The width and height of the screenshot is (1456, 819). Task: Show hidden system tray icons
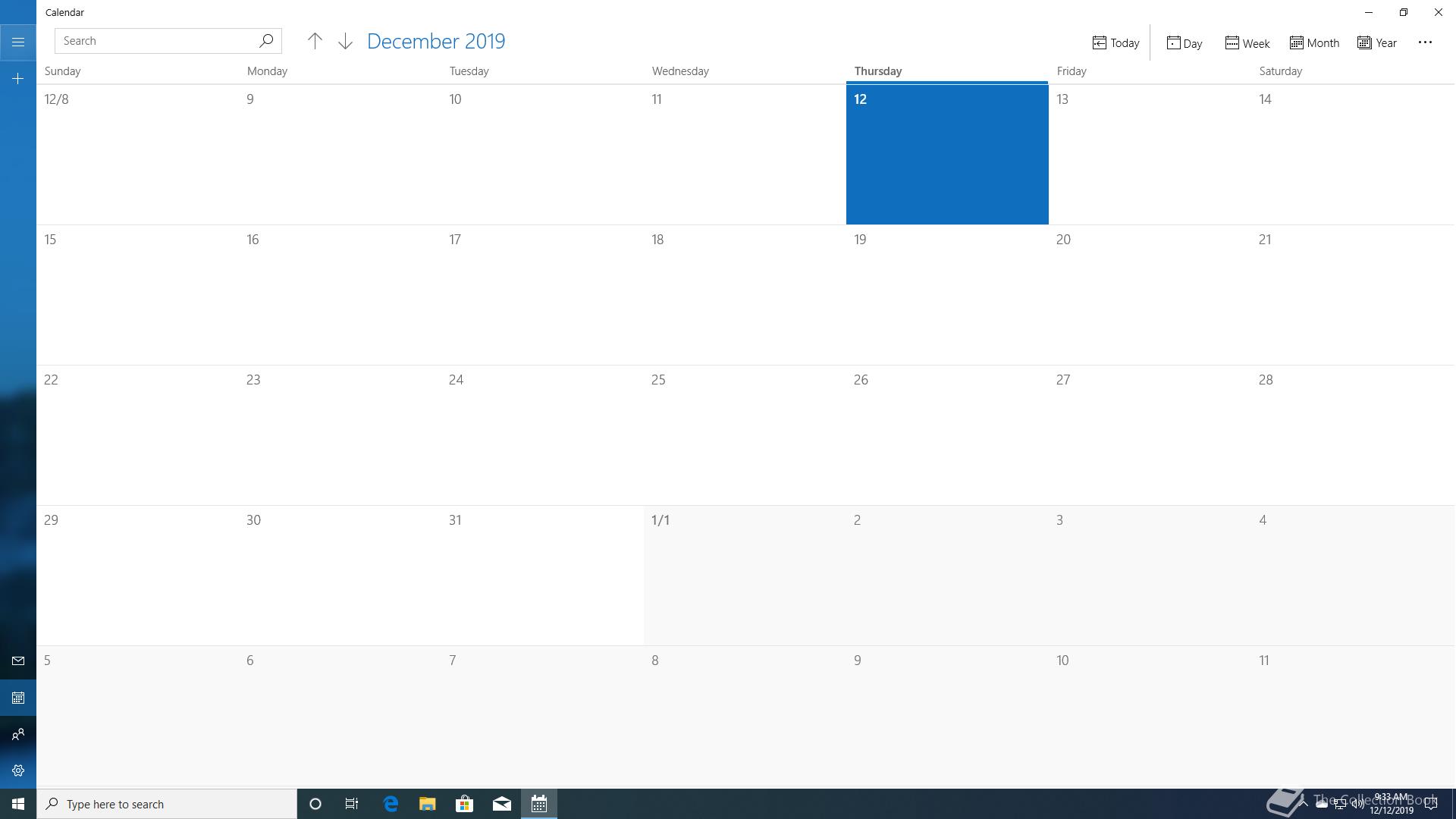(x=1303, y=804)
